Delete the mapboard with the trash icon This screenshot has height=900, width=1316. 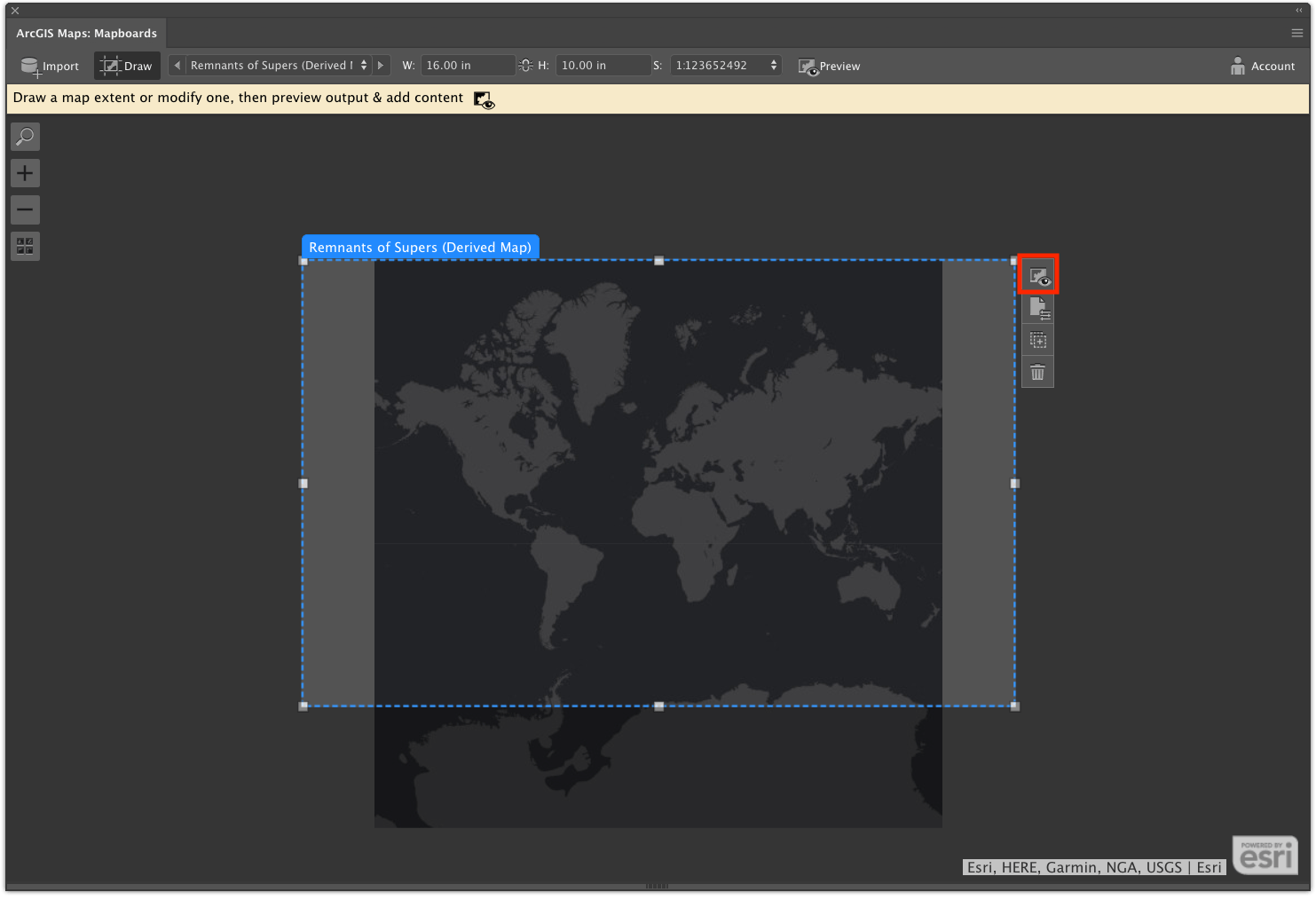point(1038,372)
